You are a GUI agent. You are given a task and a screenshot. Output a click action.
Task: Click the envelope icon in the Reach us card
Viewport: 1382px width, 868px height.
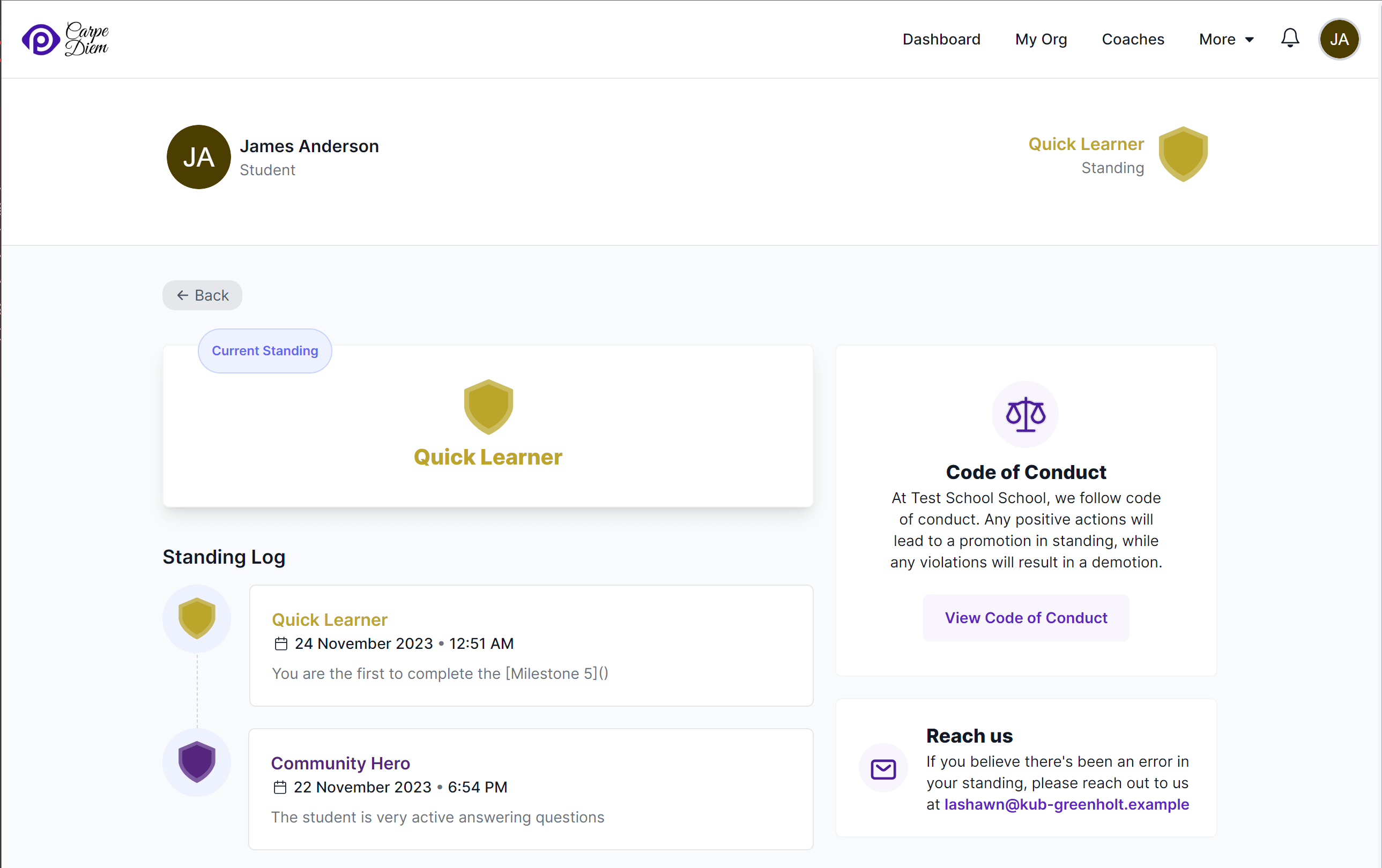[883, 769]
